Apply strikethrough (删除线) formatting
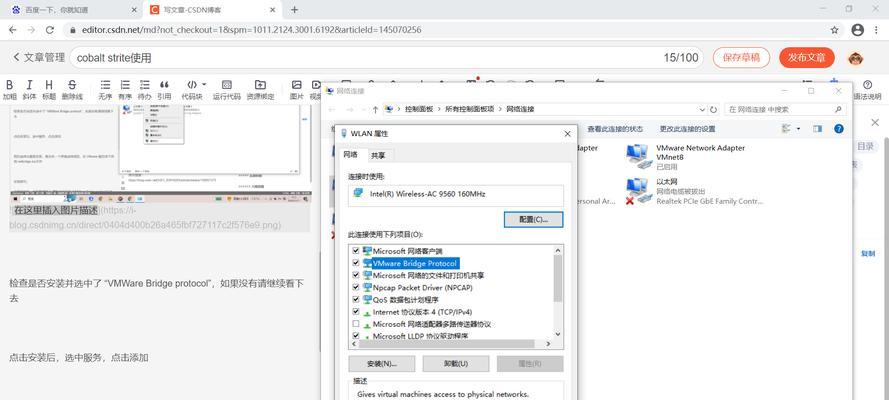The image size is (889, 400). point(72,90)
